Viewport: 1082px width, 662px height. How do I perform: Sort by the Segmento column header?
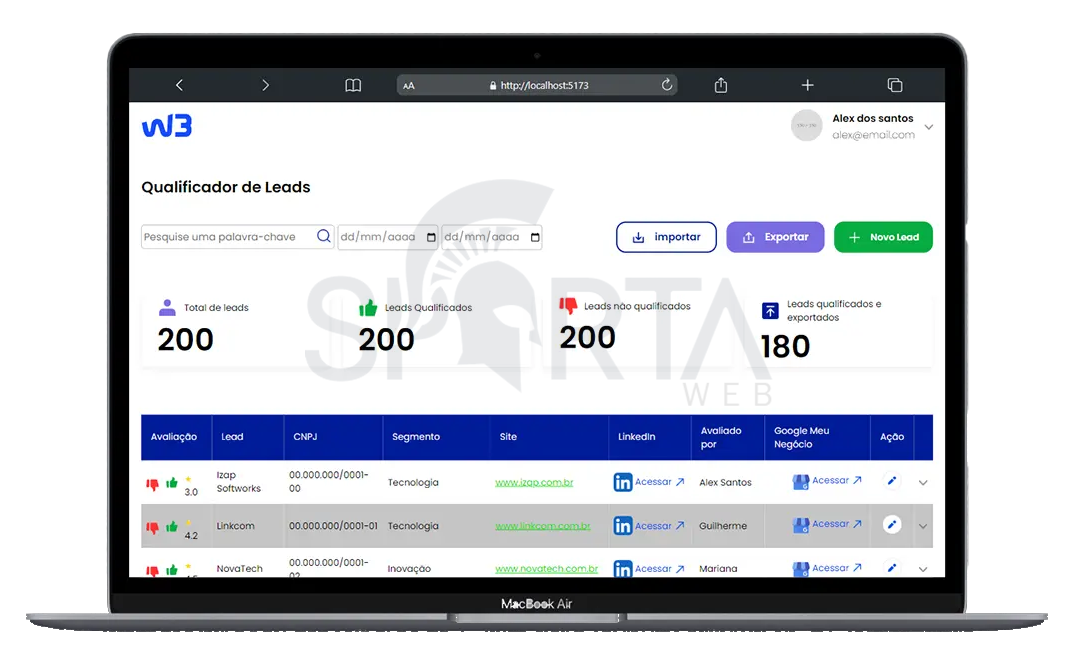415,437
